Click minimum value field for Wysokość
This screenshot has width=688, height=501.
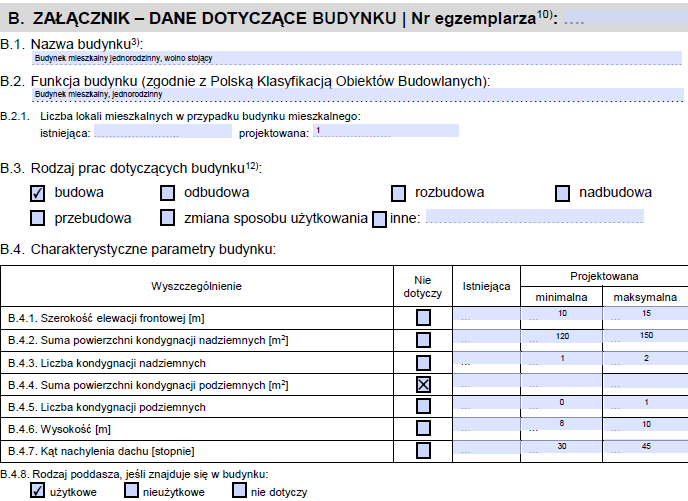[x=560, y=428]
